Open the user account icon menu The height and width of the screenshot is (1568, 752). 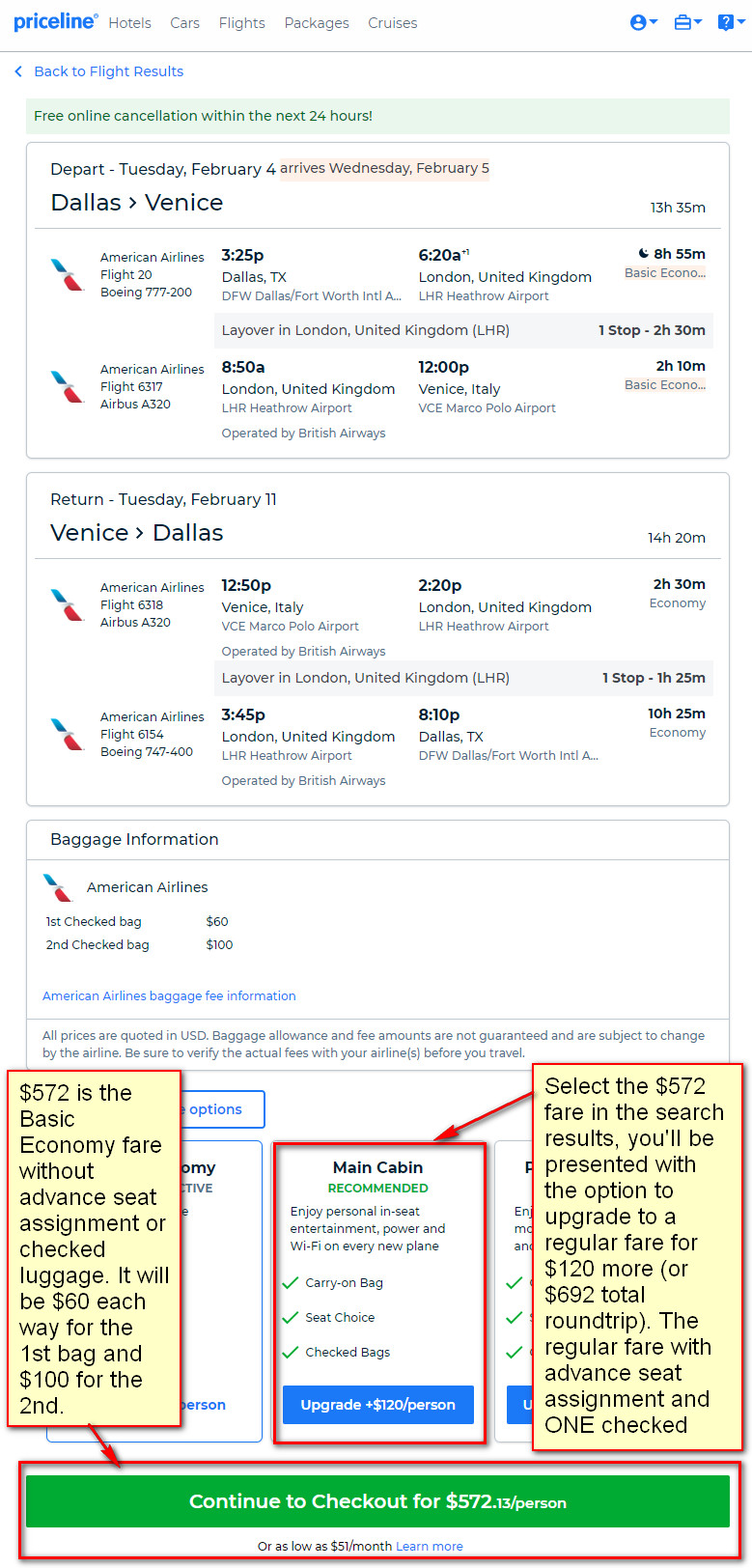pyautogui.click(x=643, y=22)
